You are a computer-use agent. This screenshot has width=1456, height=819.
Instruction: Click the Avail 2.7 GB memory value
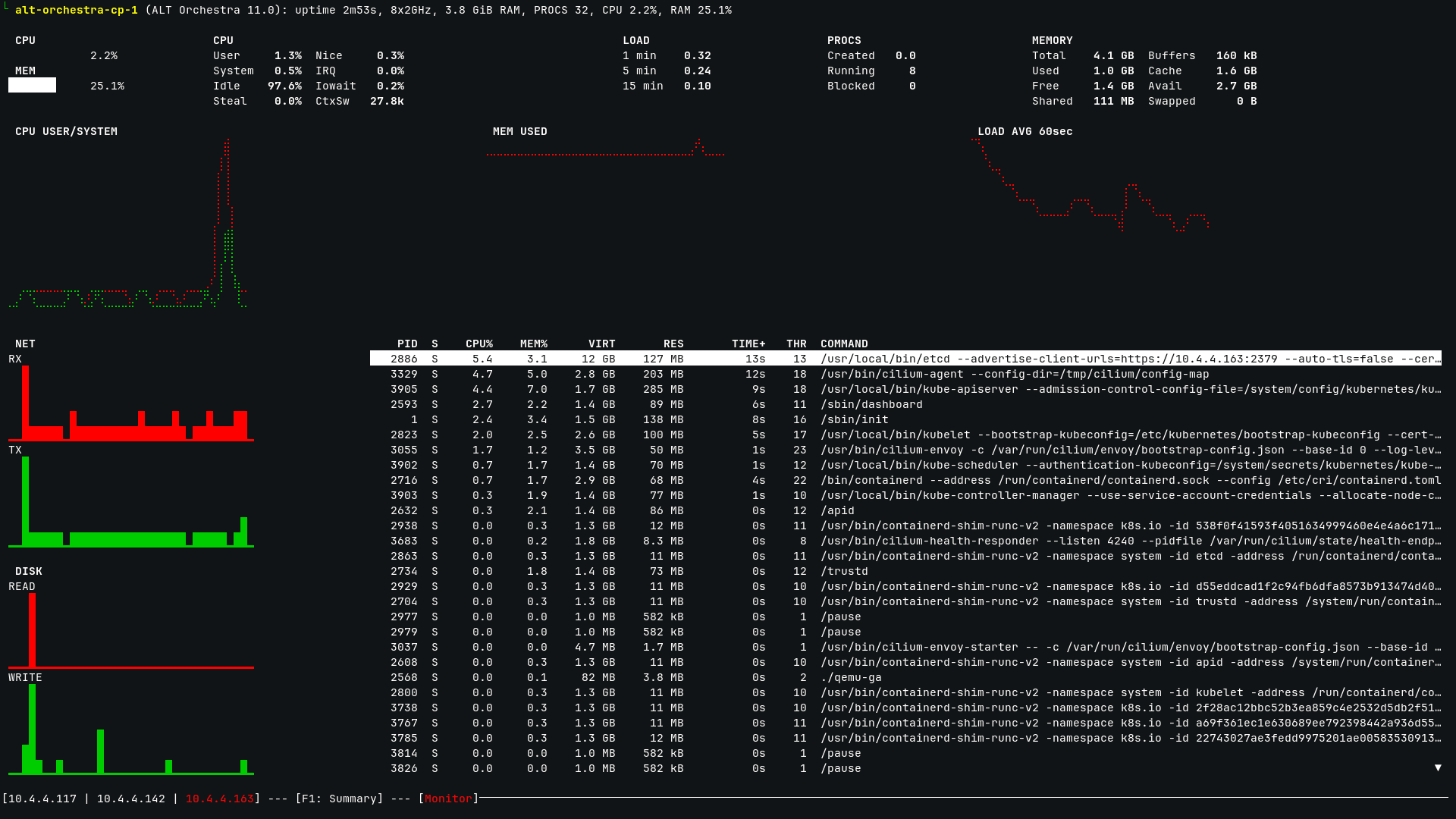coord(1236,86)
